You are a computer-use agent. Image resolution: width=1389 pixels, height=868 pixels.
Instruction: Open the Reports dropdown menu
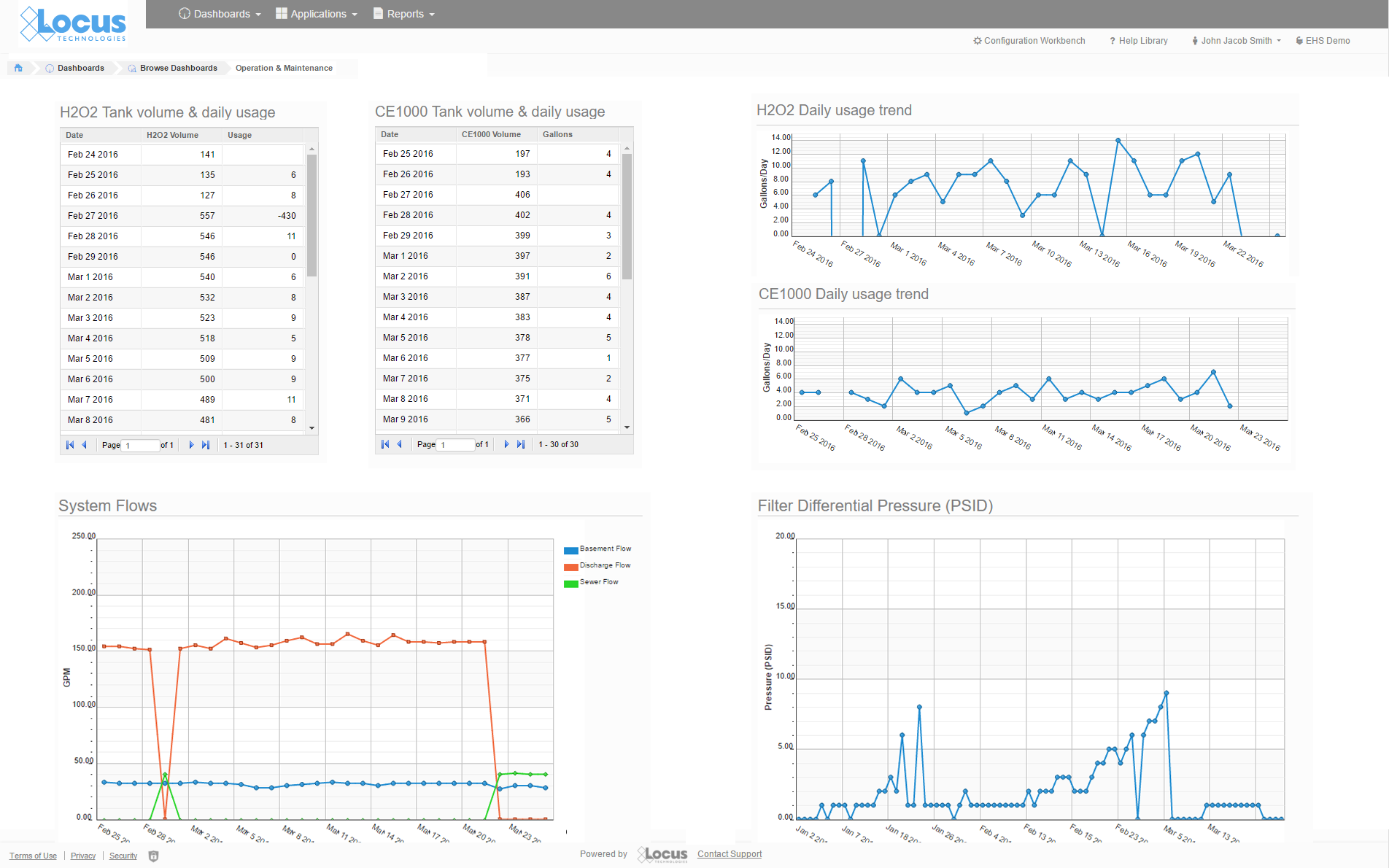[x=404, y=13]
